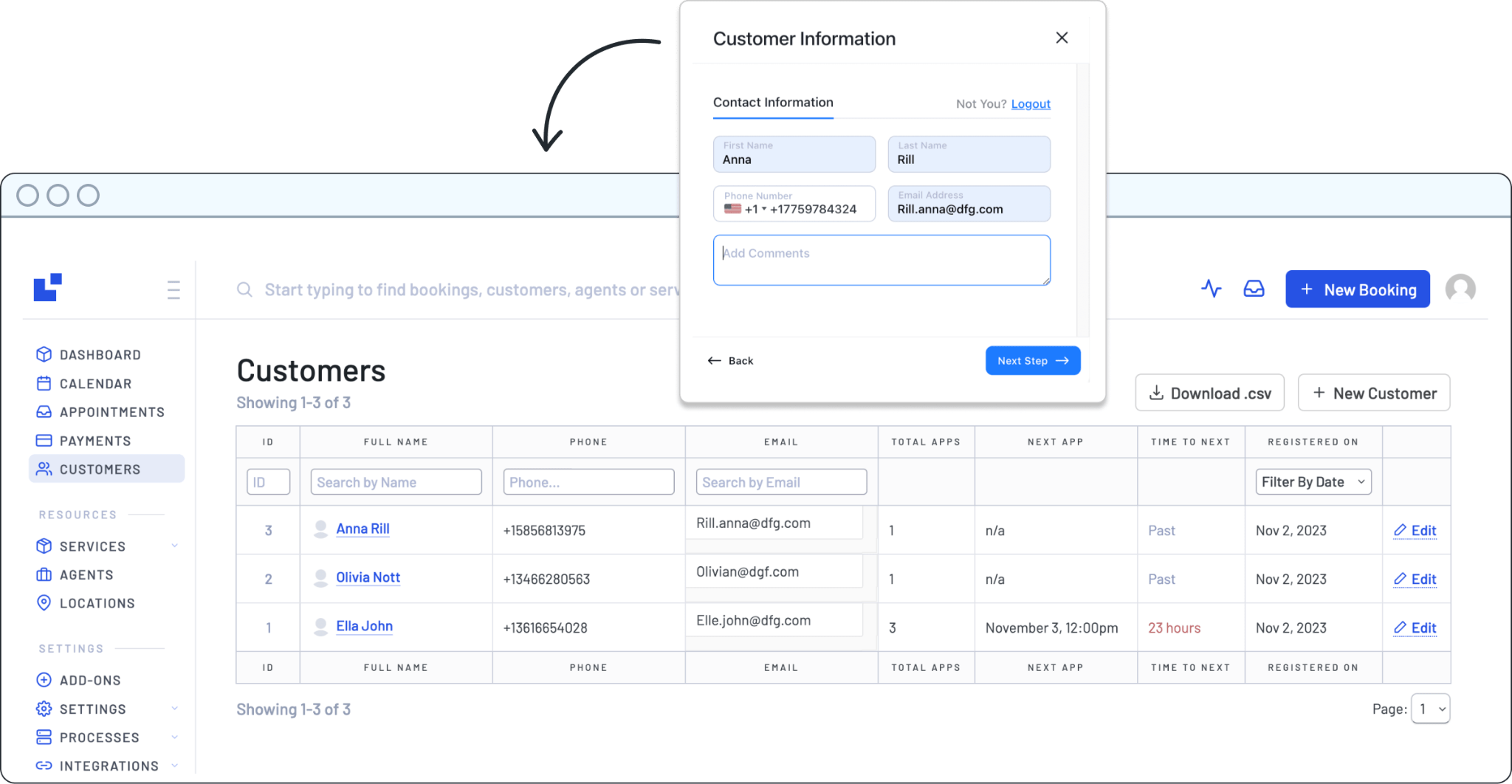Image resolution: width=1512 pixels, height=784 pixels.
Task: Expand the Settings submenu chevron
Action: tap(175, 709)
